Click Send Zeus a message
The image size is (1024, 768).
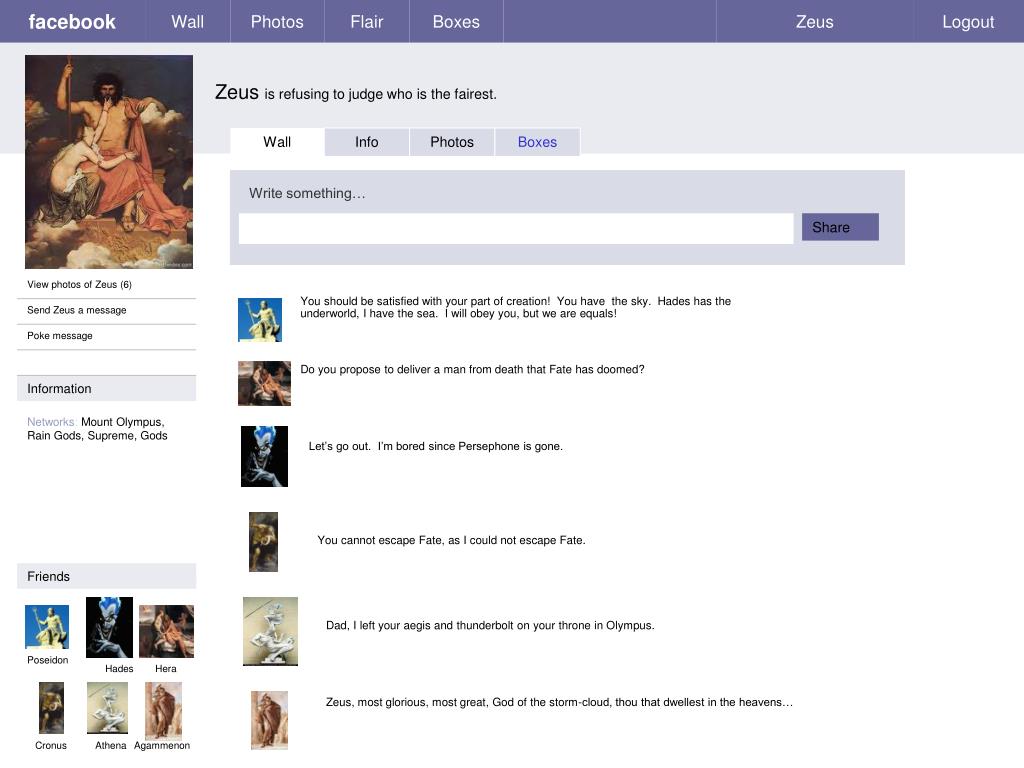point(76,310)
